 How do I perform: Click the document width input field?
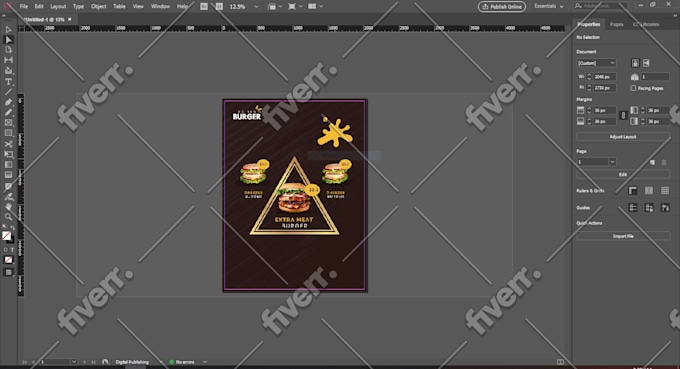(x=604, y=77)
